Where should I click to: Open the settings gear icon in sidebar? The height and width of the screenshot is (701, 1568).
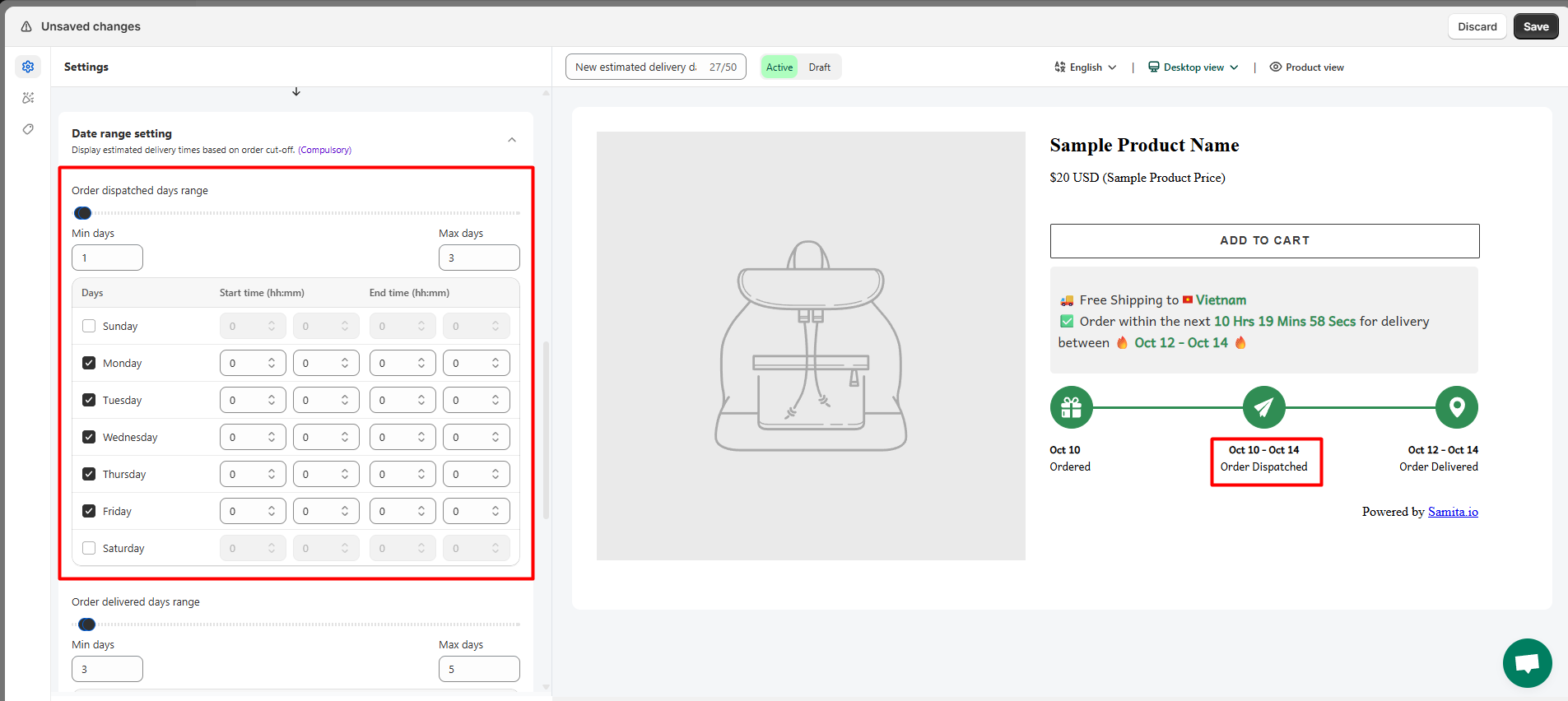tap(28, 67)
